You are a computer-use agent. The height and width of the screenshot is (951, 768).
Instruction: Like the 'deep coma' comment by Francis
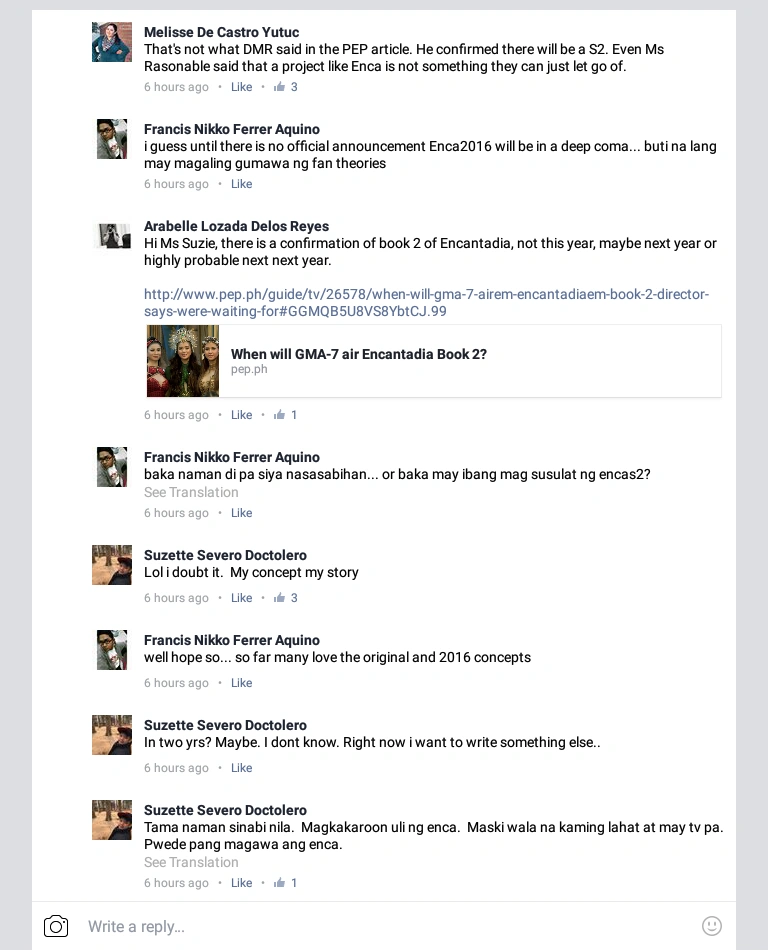(241, 184)
